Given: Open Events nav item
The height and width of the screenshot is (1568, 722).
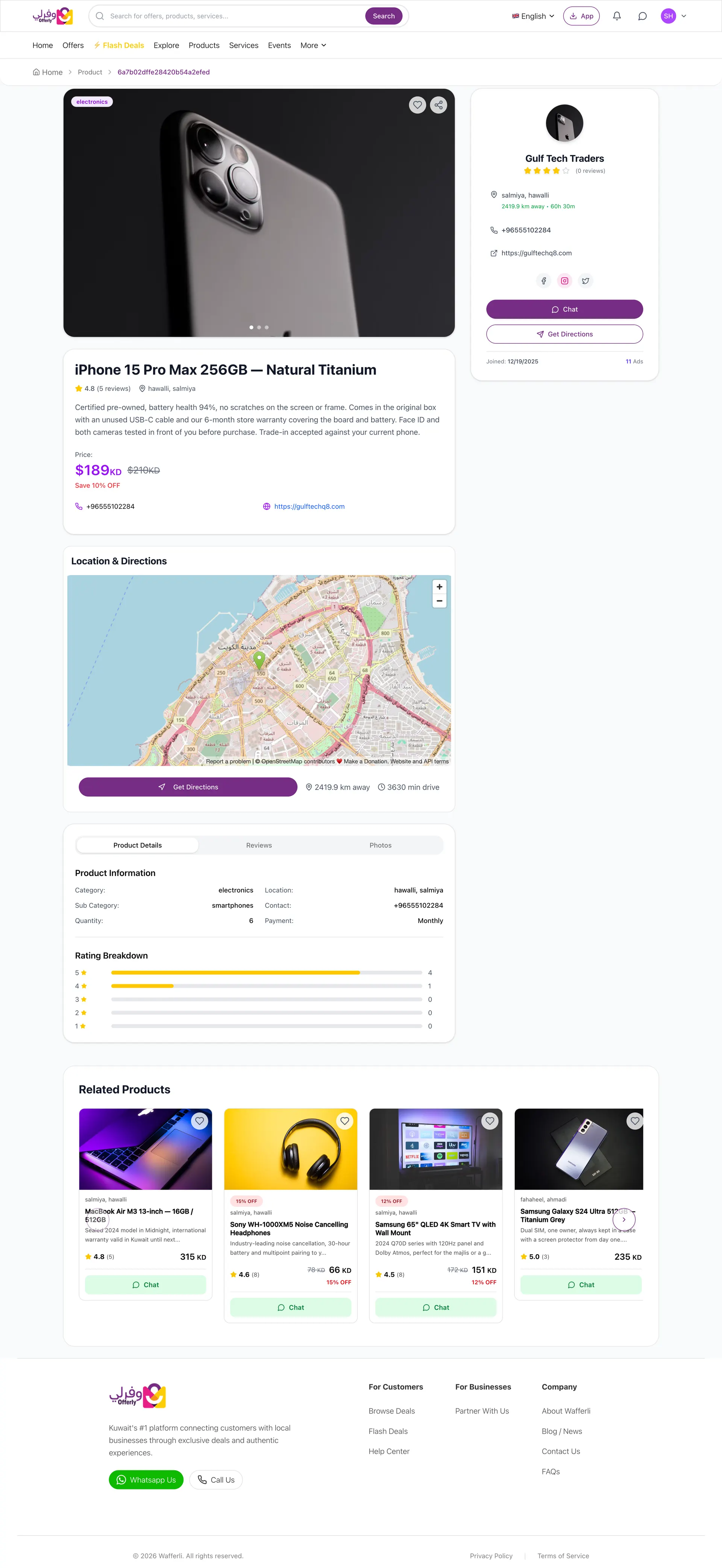Looking at the screenshot, I should 279,45.
